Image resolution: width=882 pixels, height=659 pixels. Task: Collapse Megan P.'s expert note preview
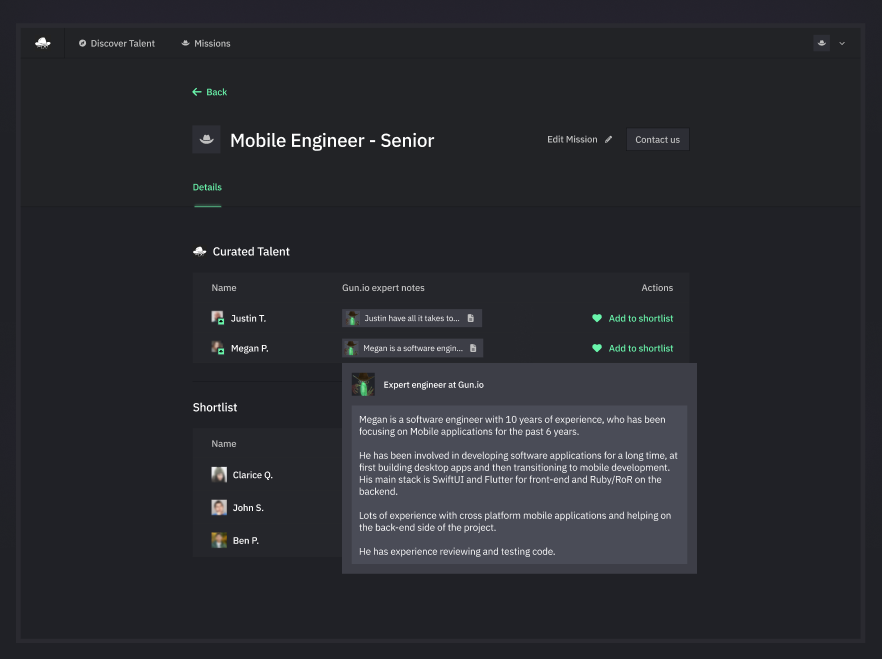pyautogui.click(x=413, y=349)
